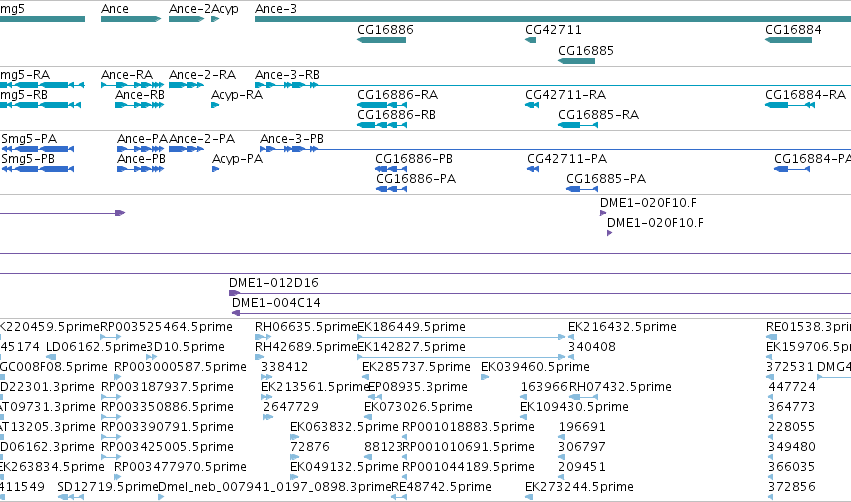Select the CG16886-RB transcript glyph
Screen dimensions: 851x502
(382, 125)
